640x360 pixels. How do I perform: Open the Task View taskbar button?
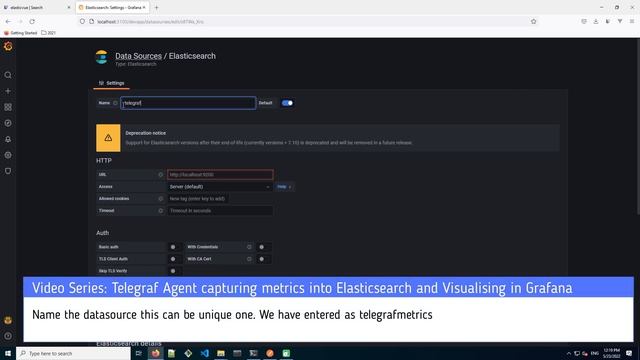pyautogui.click(x=138, y=353)
